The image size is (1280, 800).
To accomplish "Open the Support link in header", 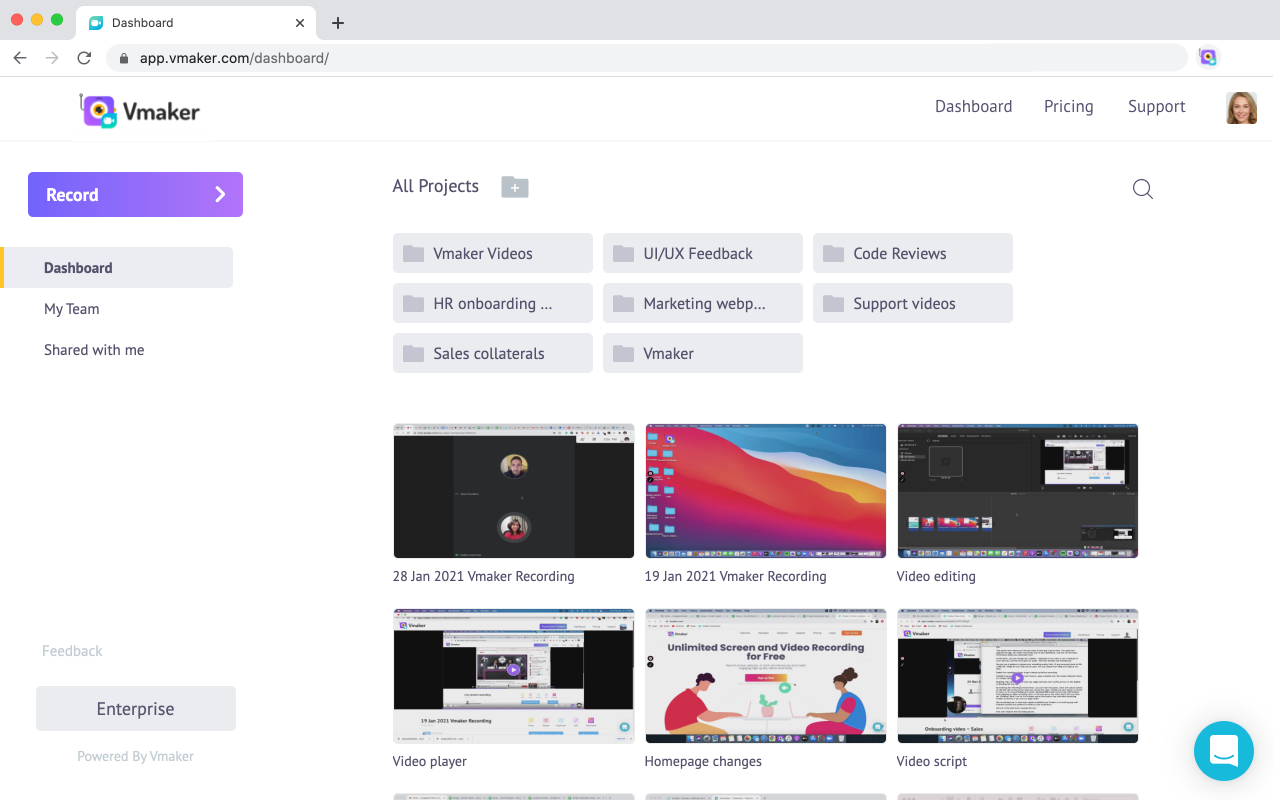I will pyautogui.click(x=1156, y=107).
